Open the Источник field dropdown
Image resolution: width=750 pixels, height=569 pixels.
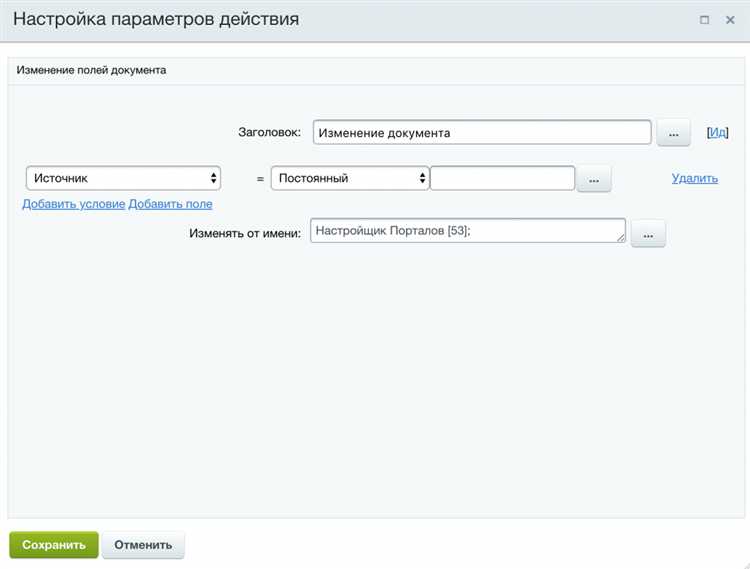click(123, 178)
